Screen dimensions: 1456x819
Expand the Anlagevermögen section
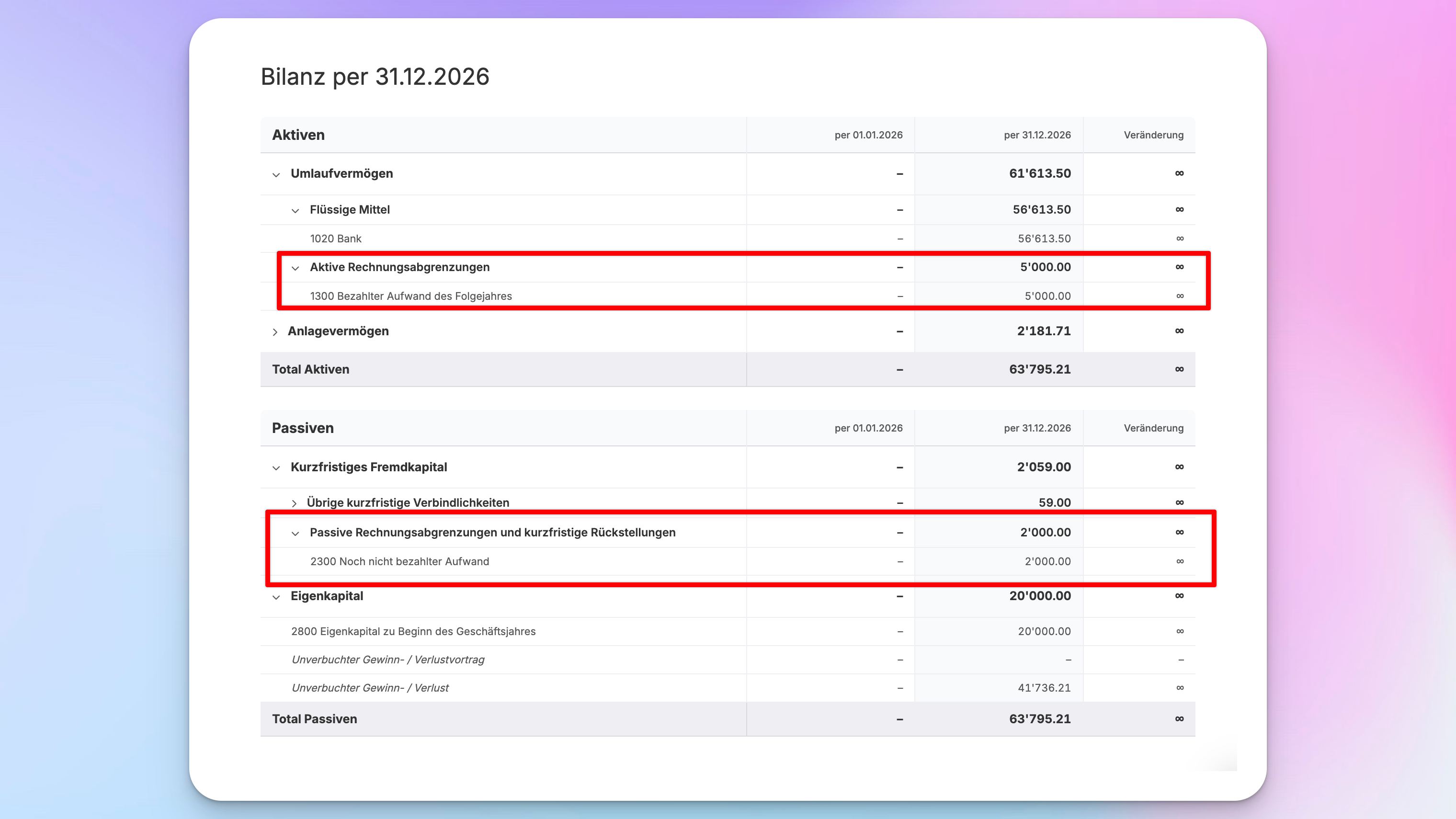275,332
